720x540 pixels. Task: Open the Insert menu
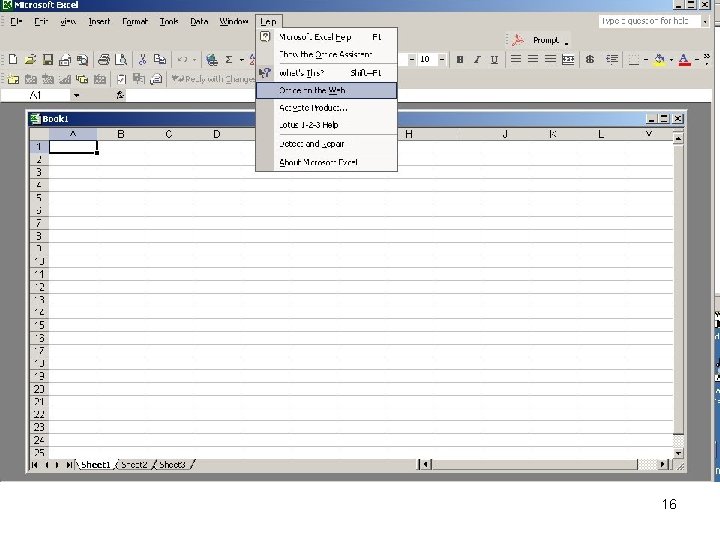point(99,21)
